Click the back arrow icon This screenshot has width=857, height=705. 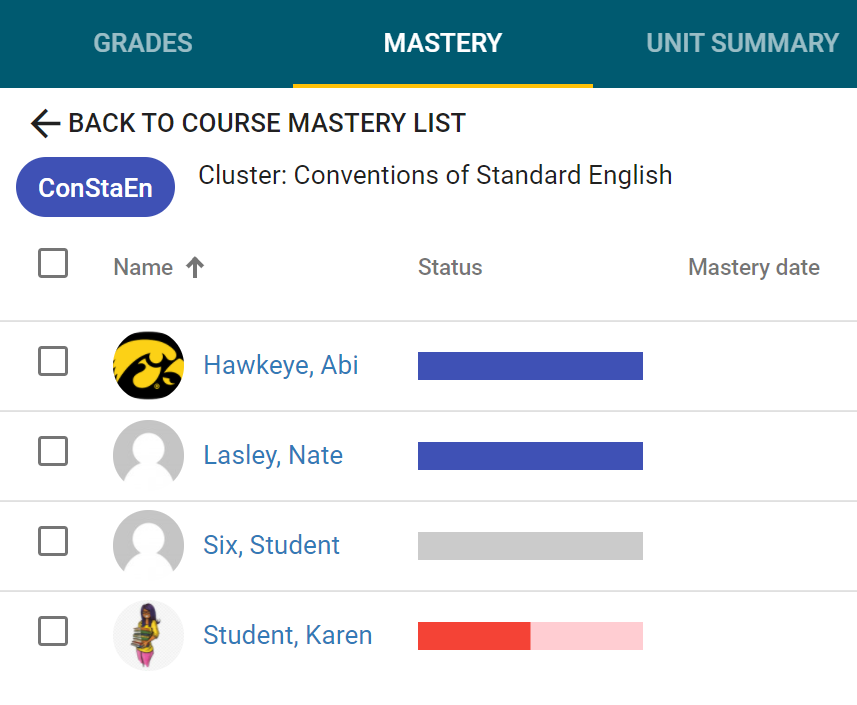point(46,124)
